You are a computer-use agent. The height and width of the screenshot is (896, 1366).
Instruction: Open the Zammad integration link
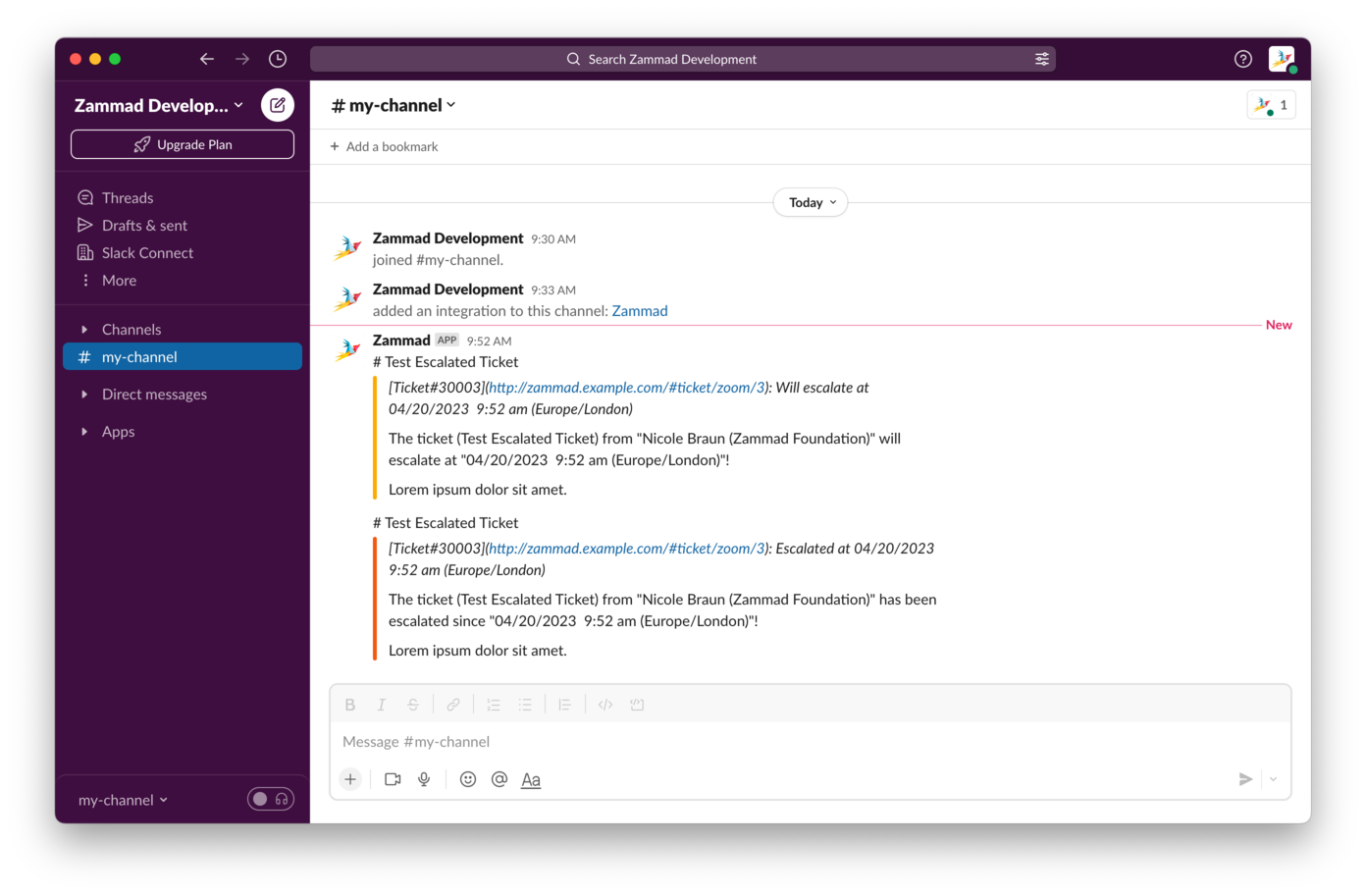point(640,311)
